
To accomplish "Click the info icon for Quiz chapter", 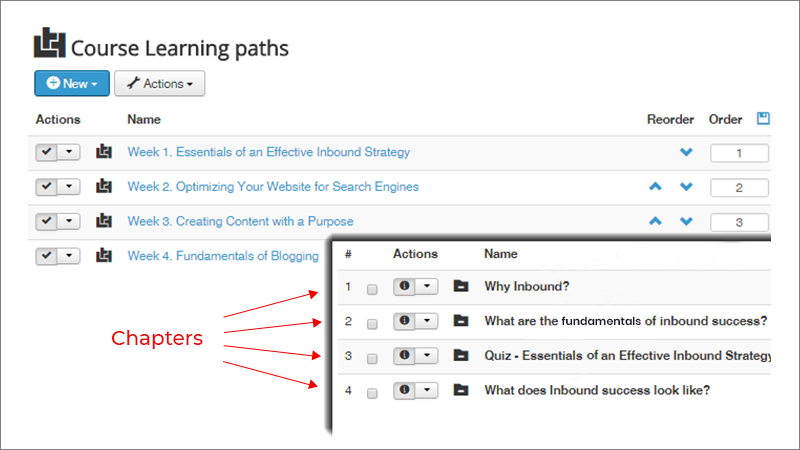I will pos(404,356).
